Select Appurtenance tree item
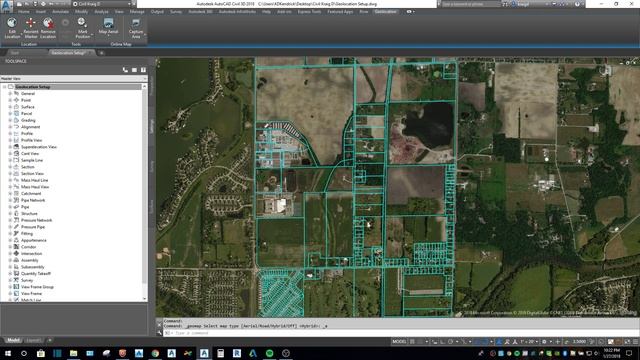This screenshot has height=360, width=640. click(x=33, y=240)
